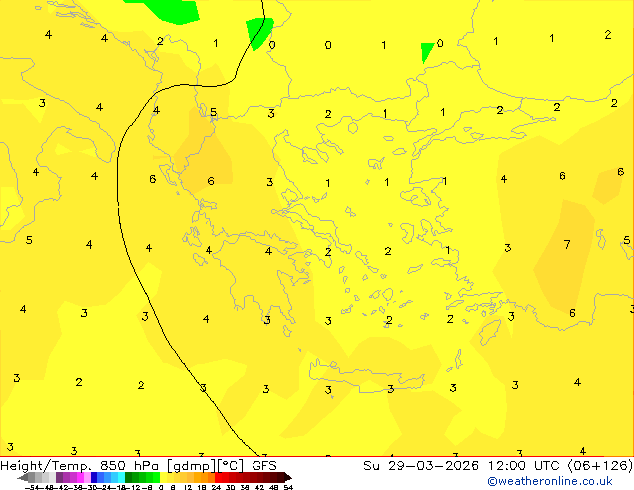Click the [°C] unit label
Screen dimensions: 634x490
coord(231,466)
